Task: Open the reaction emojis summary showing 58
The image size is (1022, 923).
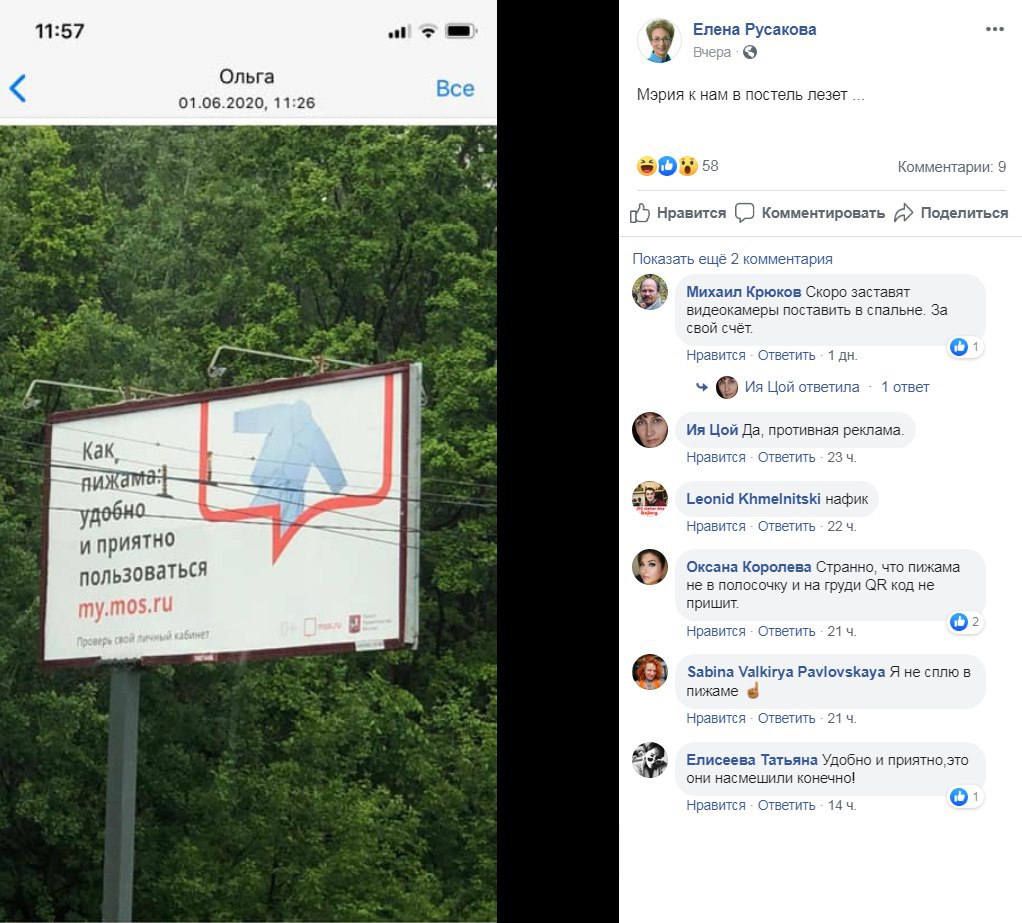Action: [x=677, y=166]
